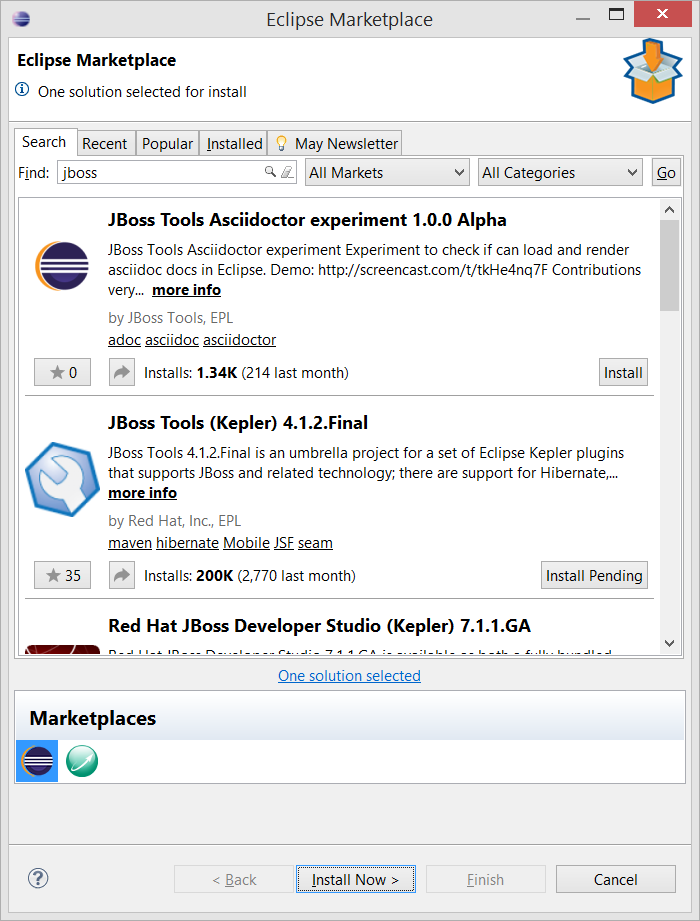Toggle the 35-star favorite for JBoss Tools
The width and height of the screenshot is (700, 921).
62,576
